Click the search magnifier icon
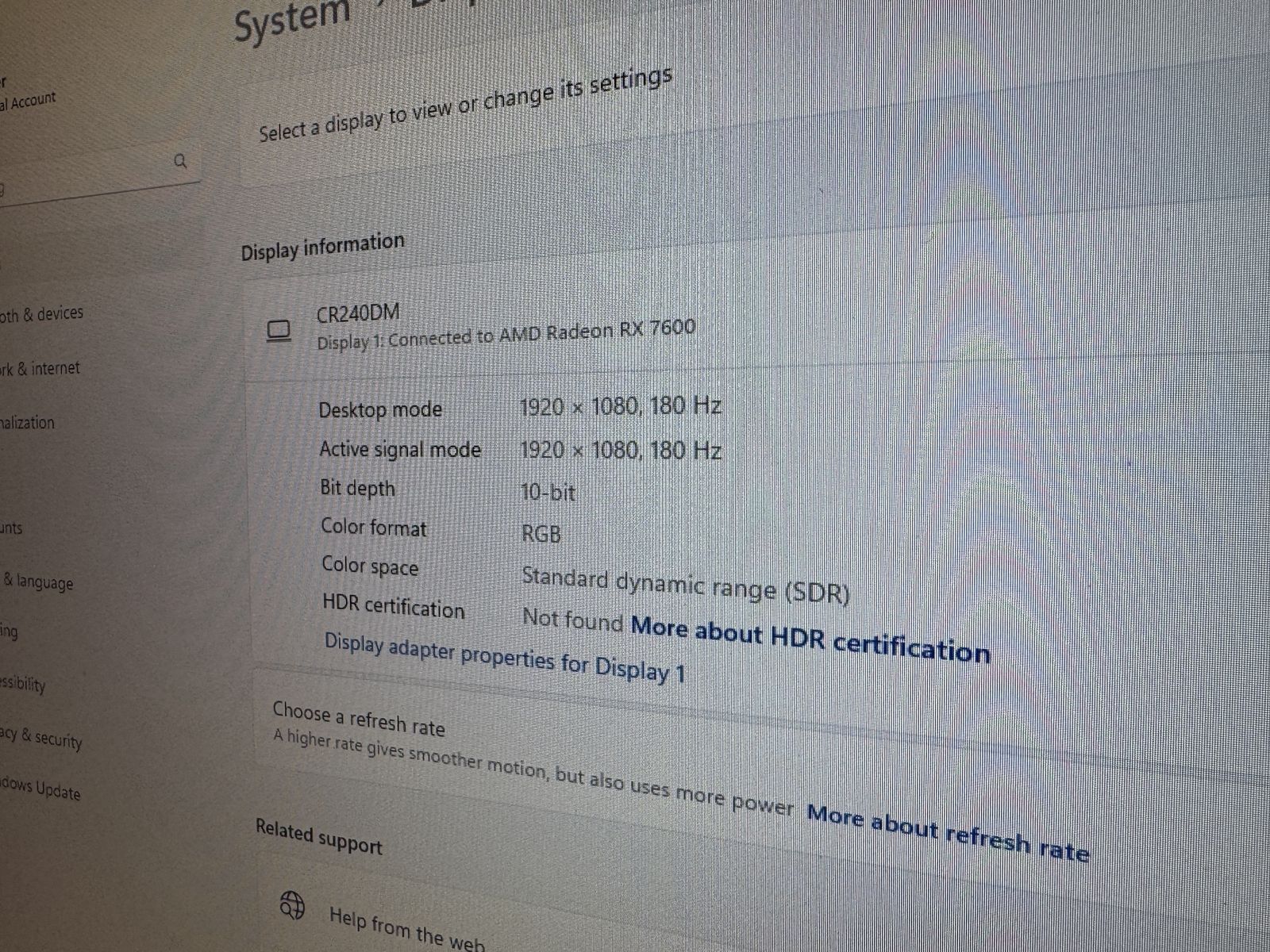 [180, 161]
